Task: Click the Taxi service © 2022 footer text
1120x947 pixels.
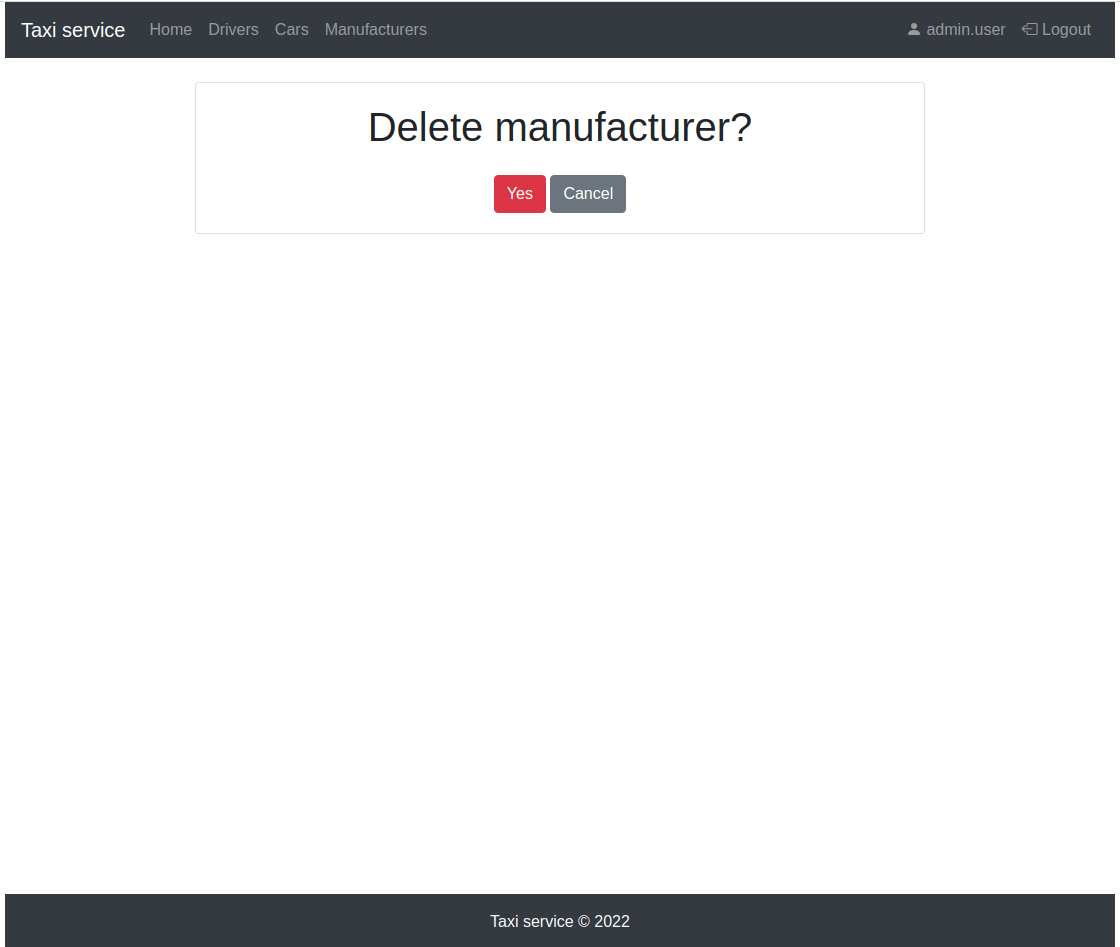Action: [x=559, y=920]
